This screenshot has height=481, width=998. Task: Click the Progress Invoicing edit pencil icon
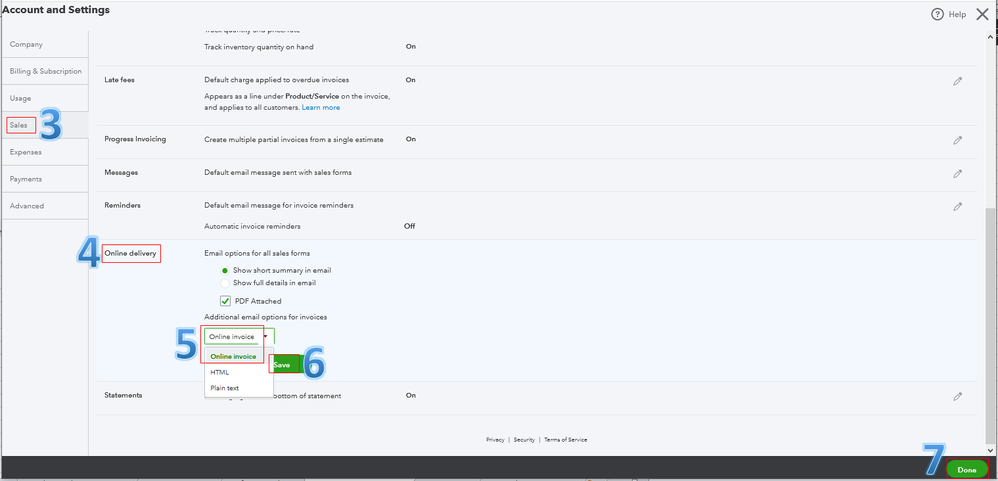tap(957, 141)
